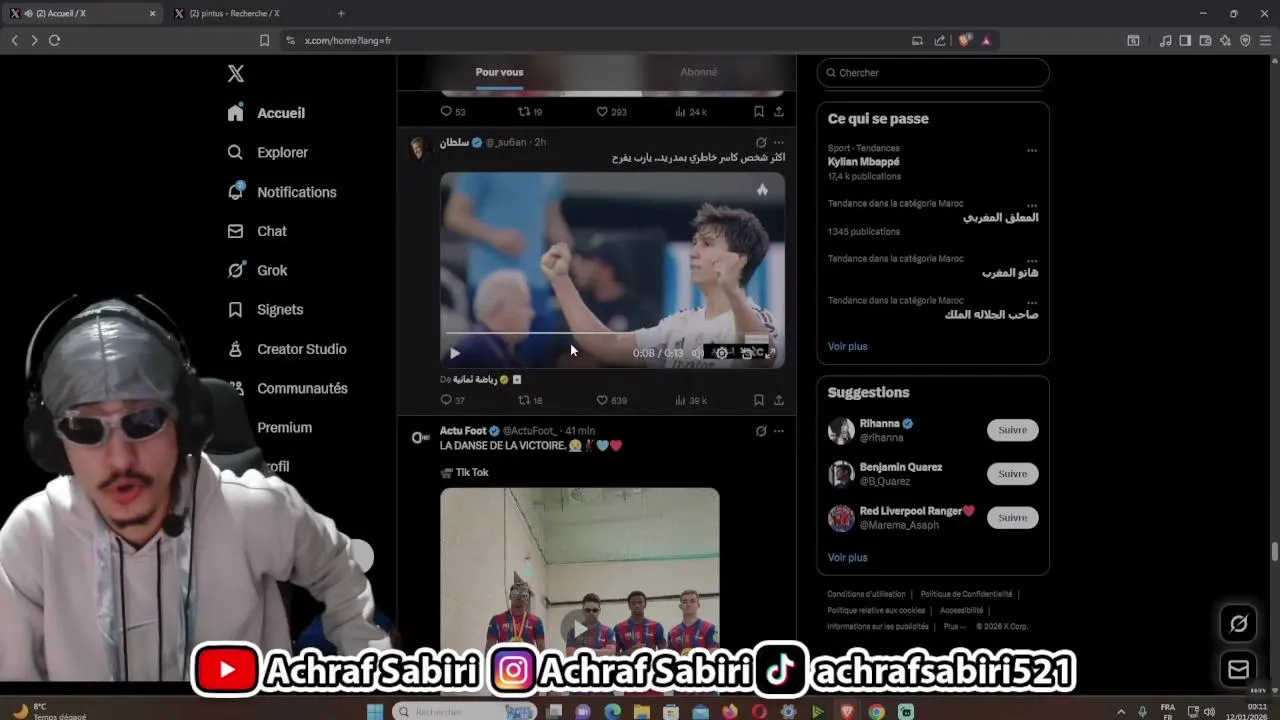The width and height of the screenshot is (1280, 720).
Task: View stats showing 39 k views
Action: 691,400
